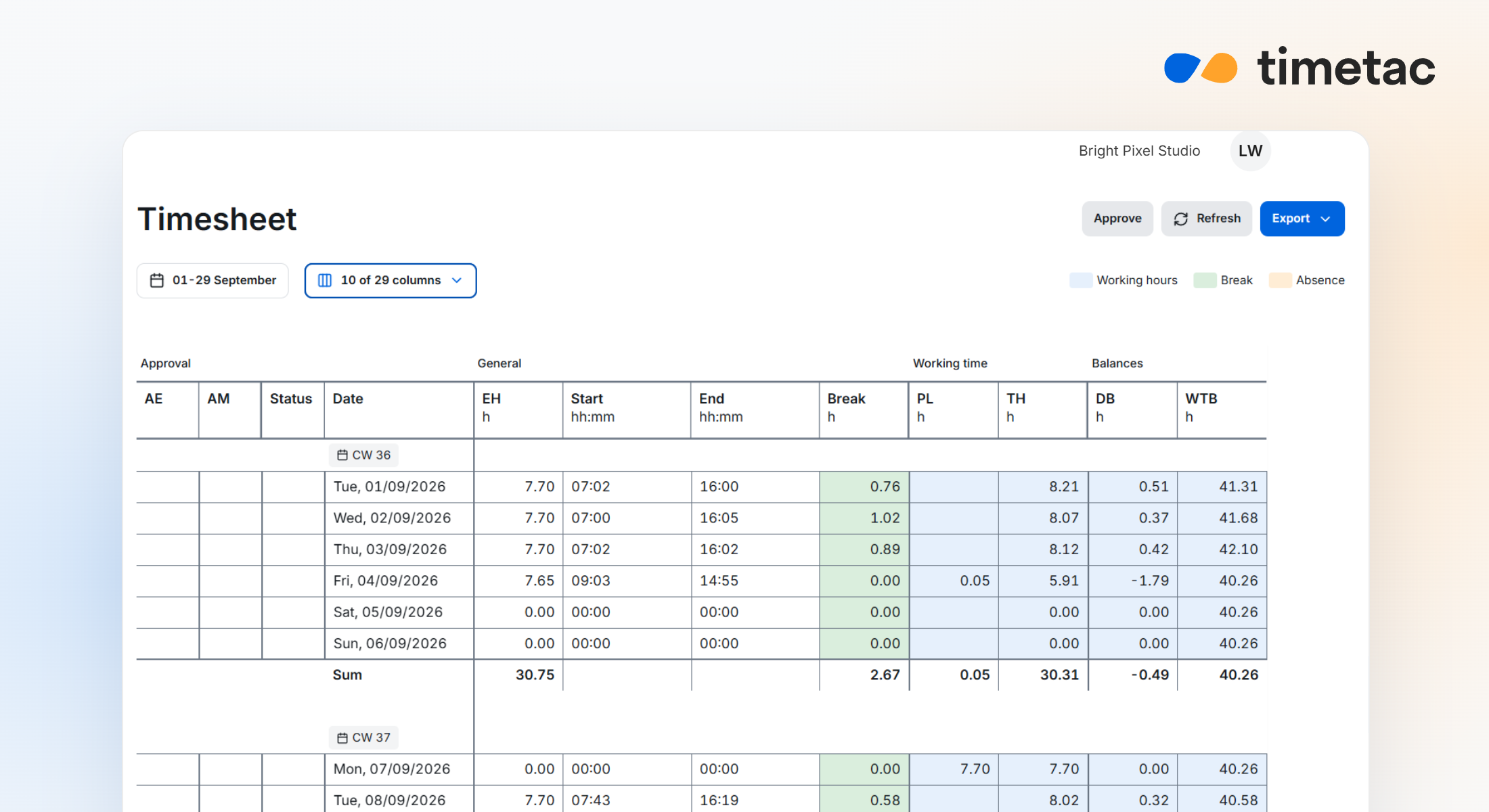Click the TH column header
Screen dimensions: 1489x812
1043,409
